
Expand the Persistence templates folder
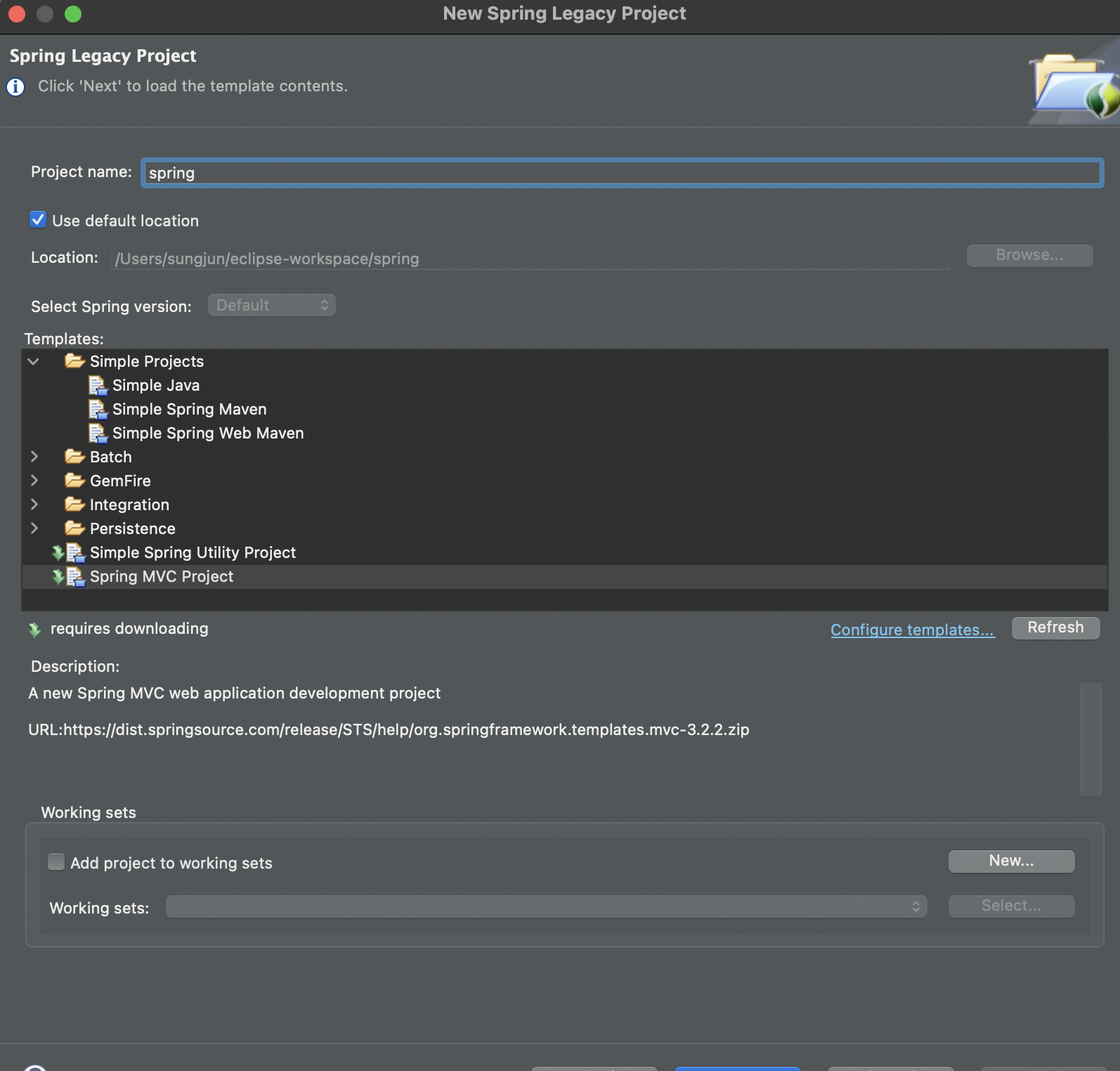tap(34, 528)
